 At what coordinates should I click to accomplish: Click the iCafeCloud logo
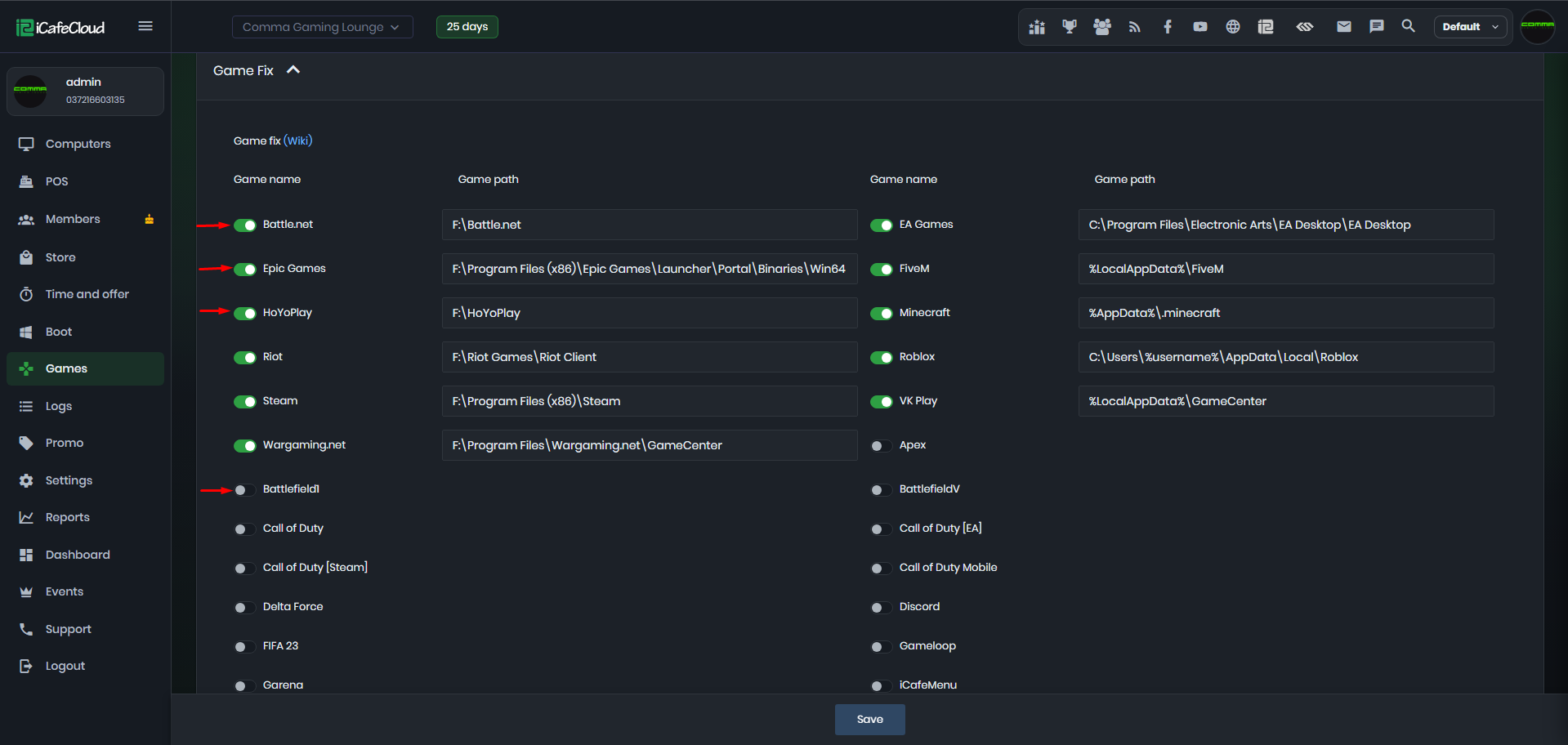(x=60, y=28)
